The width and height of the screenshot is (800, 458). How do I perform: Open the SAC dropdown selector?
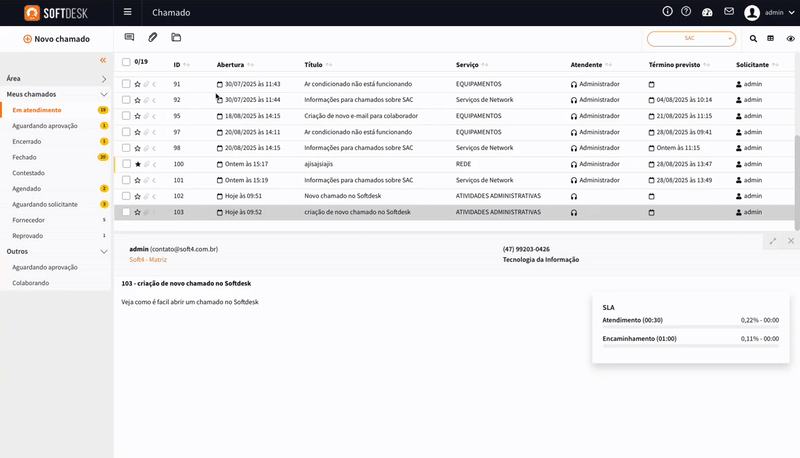coord(691,38)
